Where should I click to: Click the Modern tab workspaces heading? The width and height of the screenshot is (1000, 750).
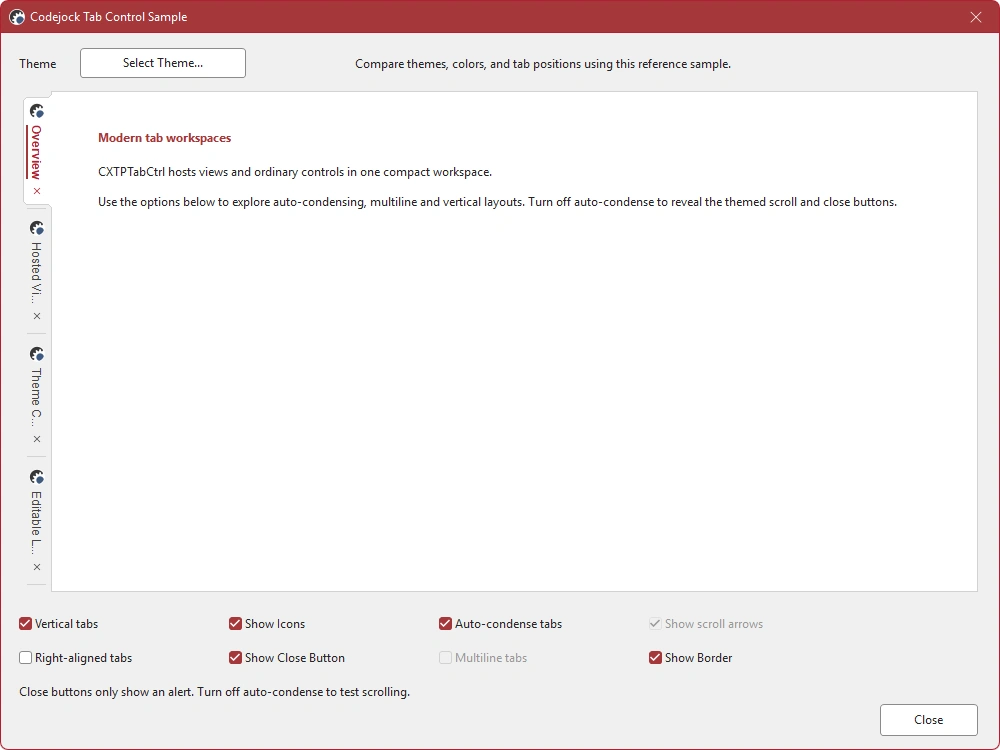165,138
